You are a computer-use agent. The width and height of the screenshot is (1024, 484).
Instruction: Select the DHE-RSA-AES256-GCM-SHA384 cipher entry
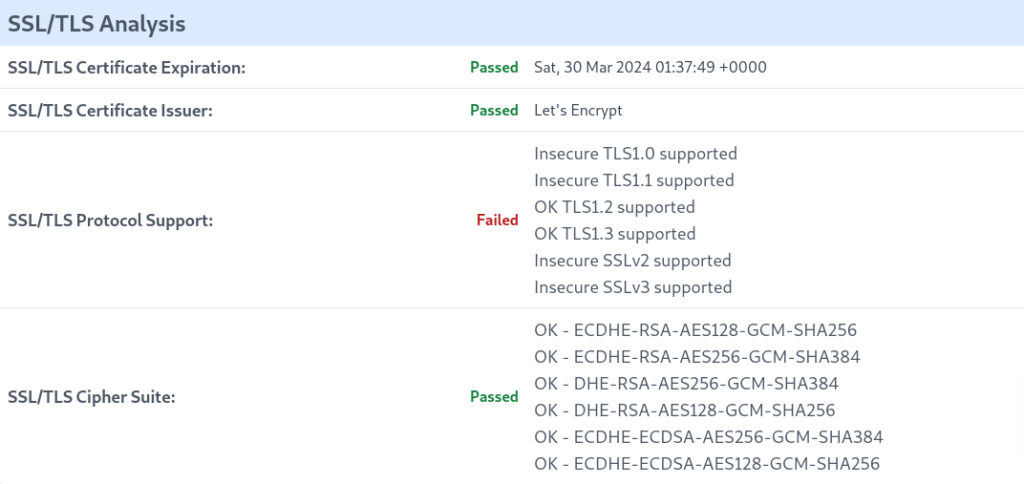pos(686,383)
